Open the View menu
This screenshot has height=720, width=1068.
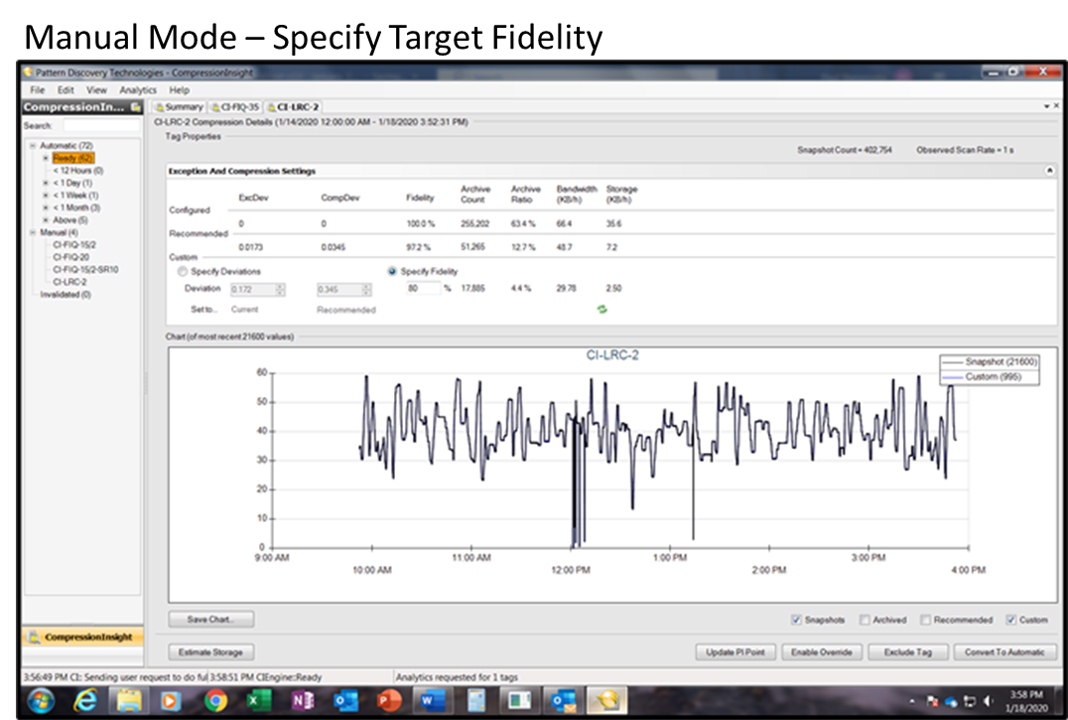pos(96,90)
